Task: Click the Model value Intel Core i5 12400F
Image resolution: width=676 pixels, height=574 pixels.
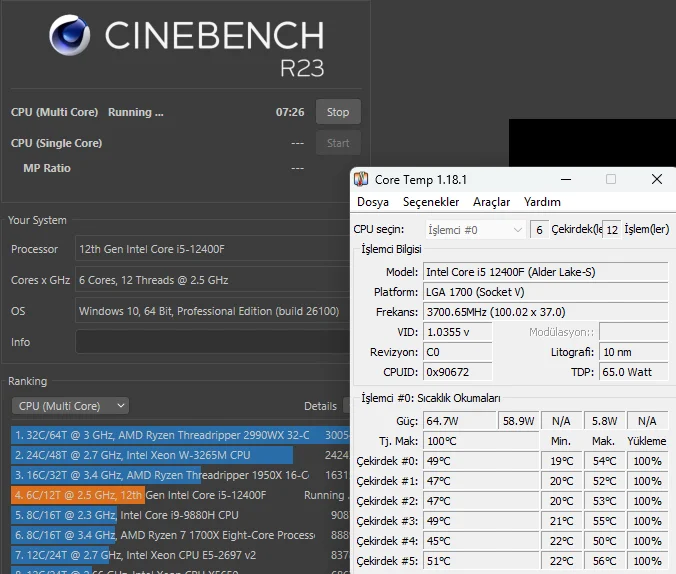Action: tap(545, 272)
